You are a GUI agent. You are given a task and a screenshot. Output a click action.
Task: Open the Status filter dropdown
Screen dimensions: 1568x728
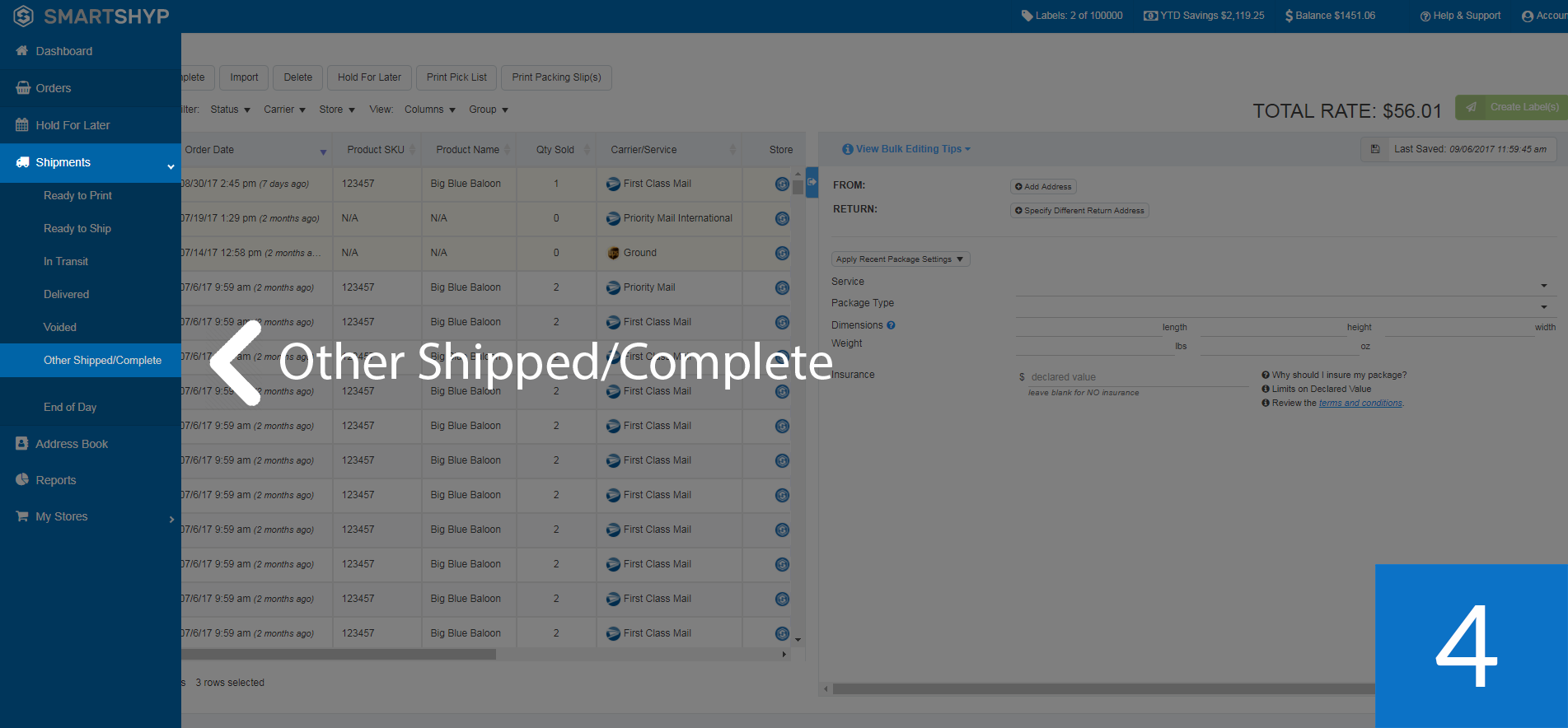pyautogui.click(x=230, y=110)
